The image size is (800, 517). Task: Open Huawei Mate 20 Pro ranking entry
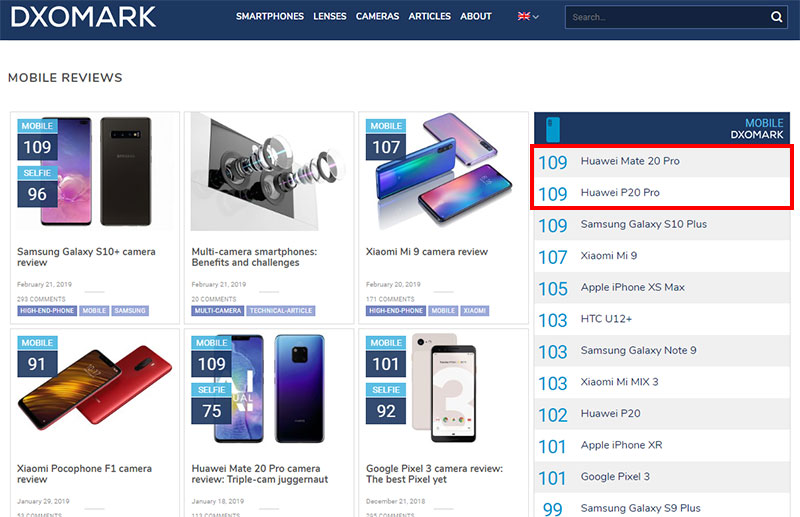662,161
